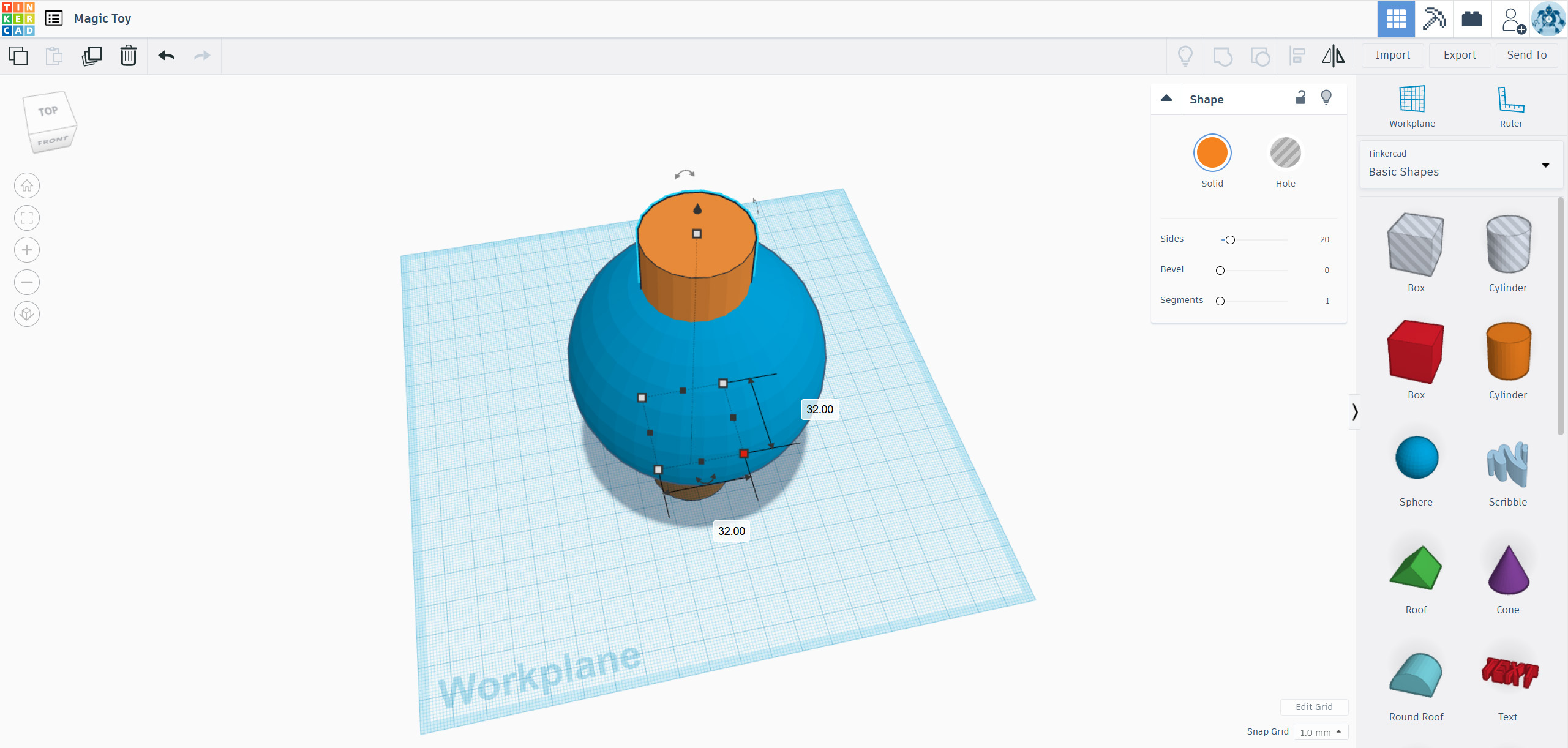Pick the Sphere shape thumbnail
Screen dimensions: 1568x748
[x=1416, y=458]
